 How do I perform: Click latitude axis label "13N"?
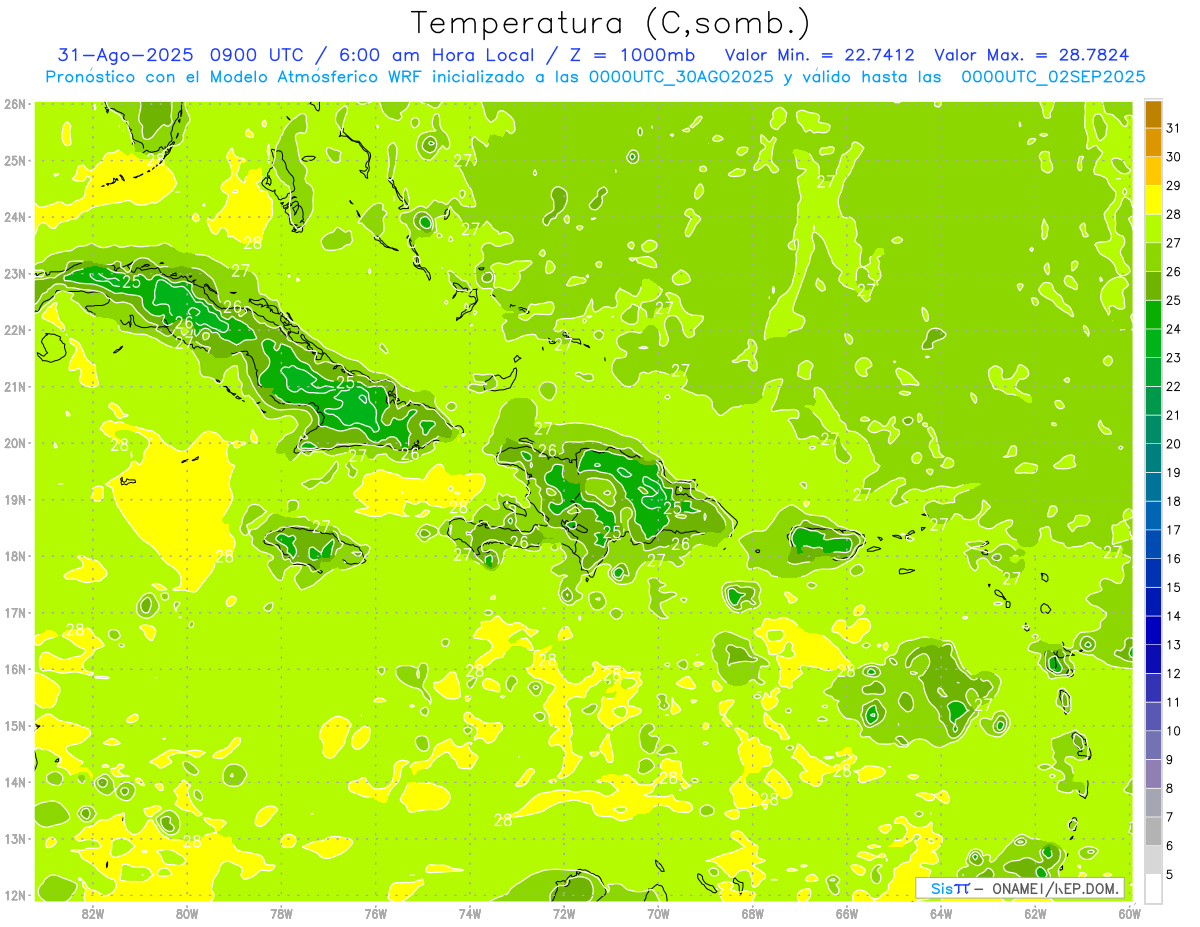click(15, 839)
